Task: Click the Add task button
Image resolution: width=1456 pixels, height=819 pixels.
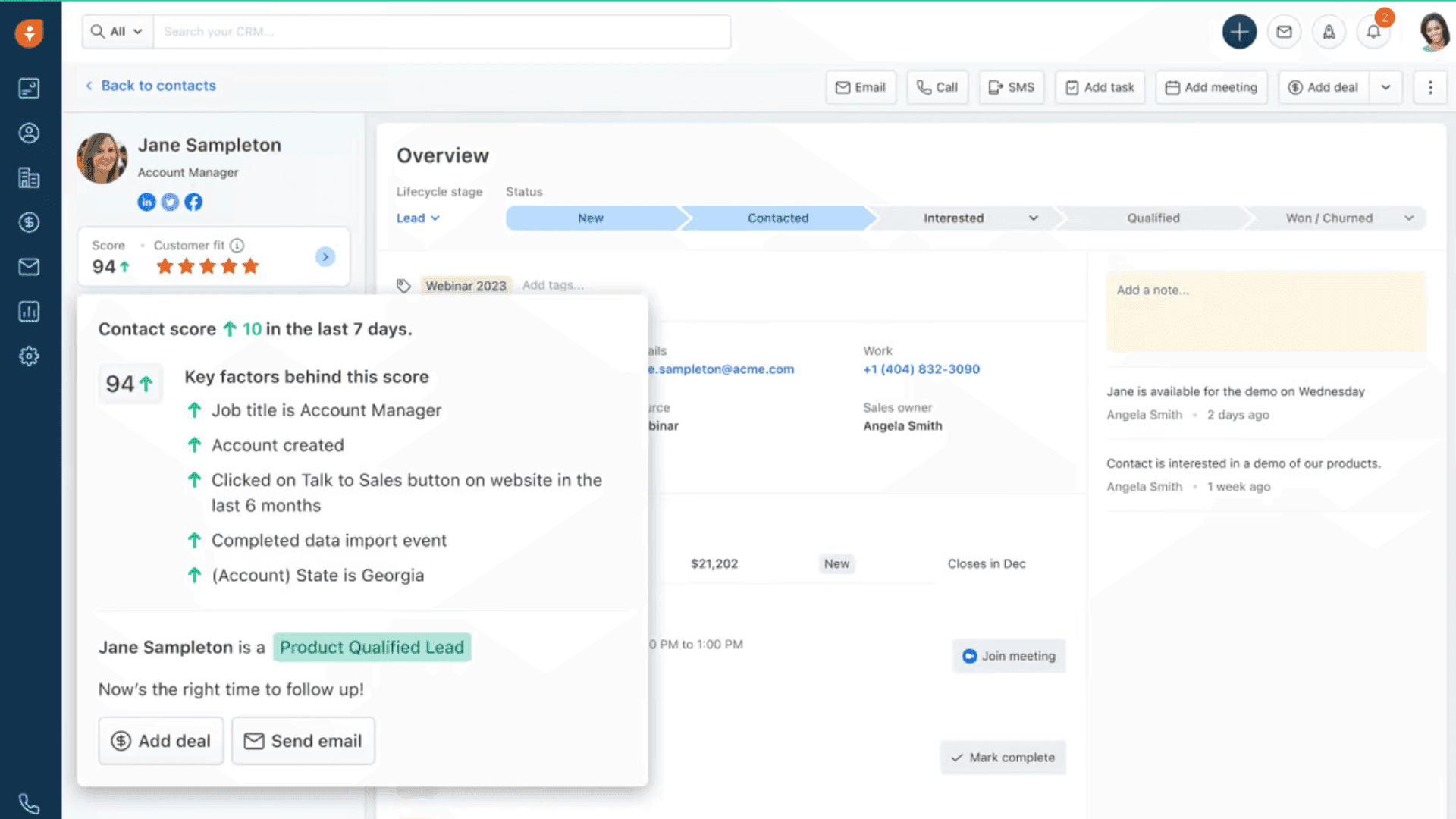Action: (x=1100, y=87)
